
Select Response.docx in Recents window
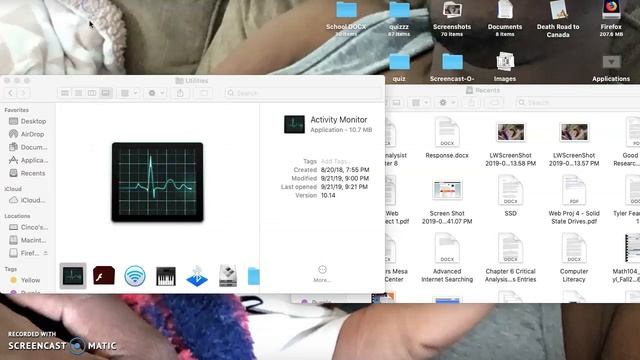[447, 138]
